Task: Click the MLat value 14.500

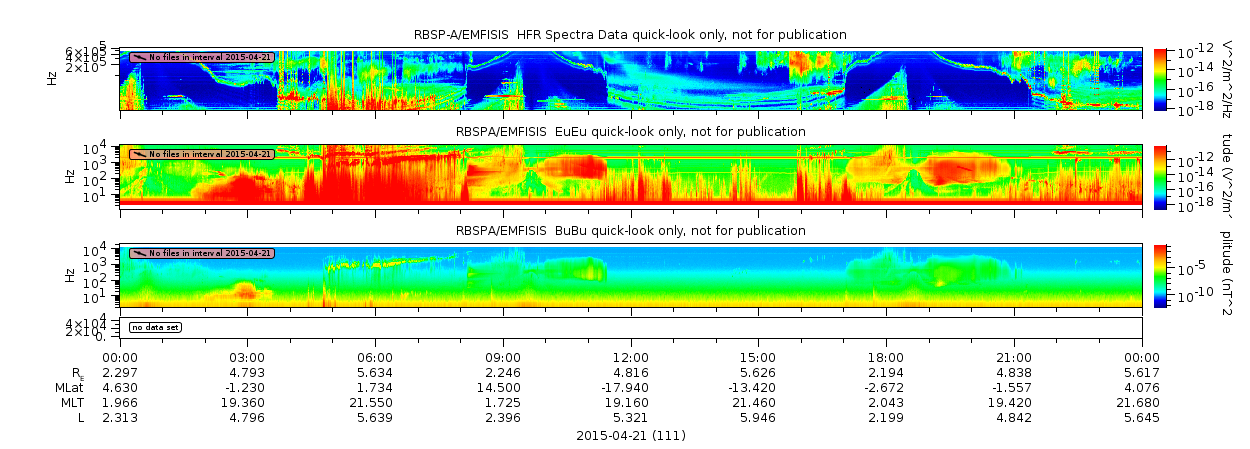Action: coord(500,388)
